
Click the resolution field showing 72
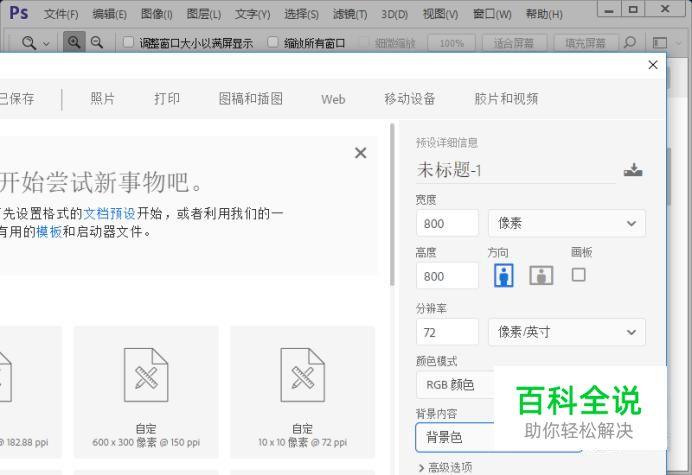(447, 332)
